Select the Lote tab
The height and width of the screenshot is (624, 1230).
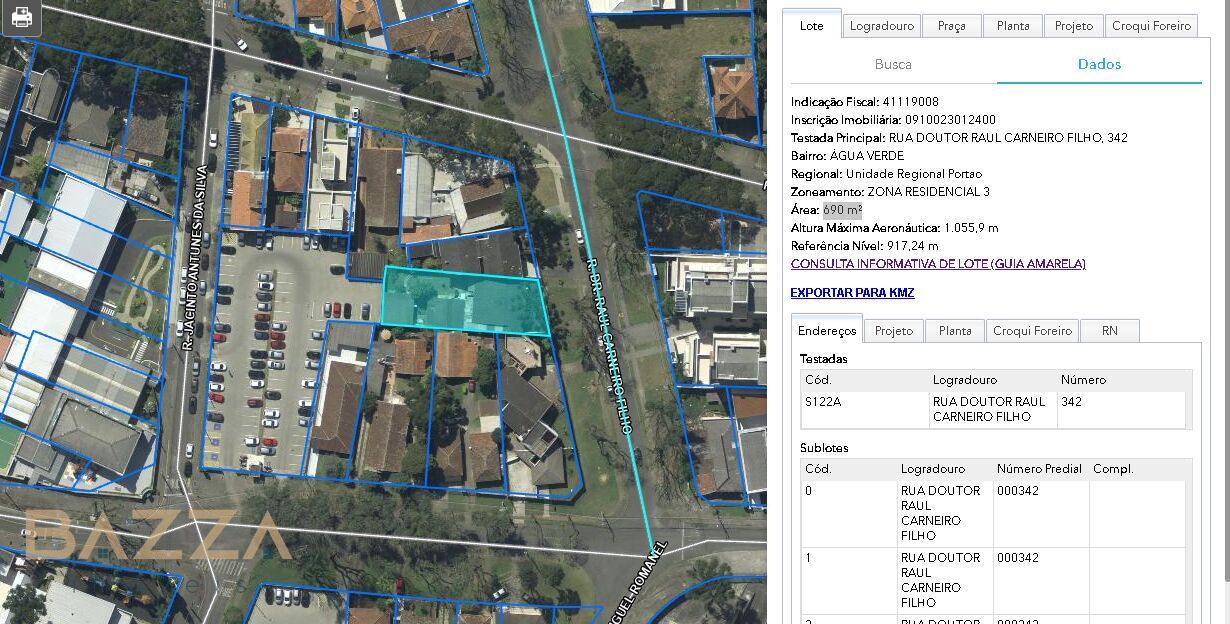tap(811, 26)
